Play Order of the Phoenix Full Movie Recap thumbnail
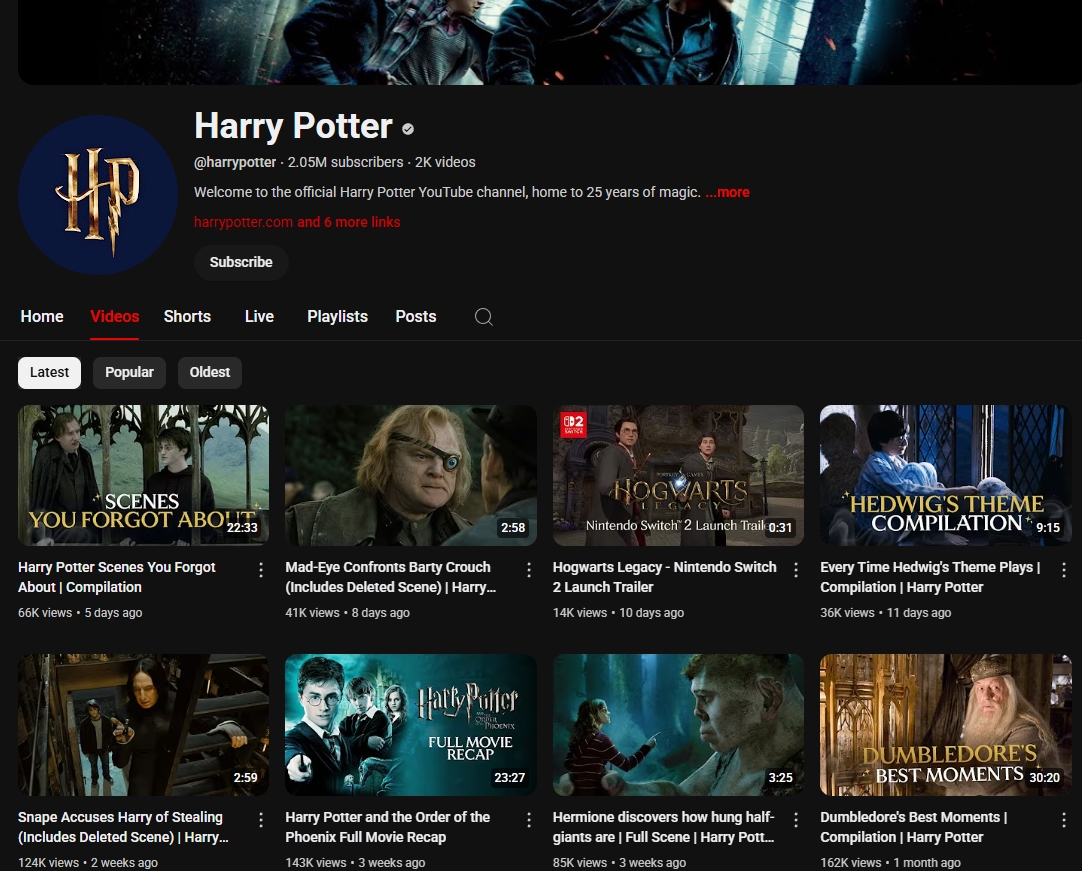The image size is (1082, 871). 411,725
